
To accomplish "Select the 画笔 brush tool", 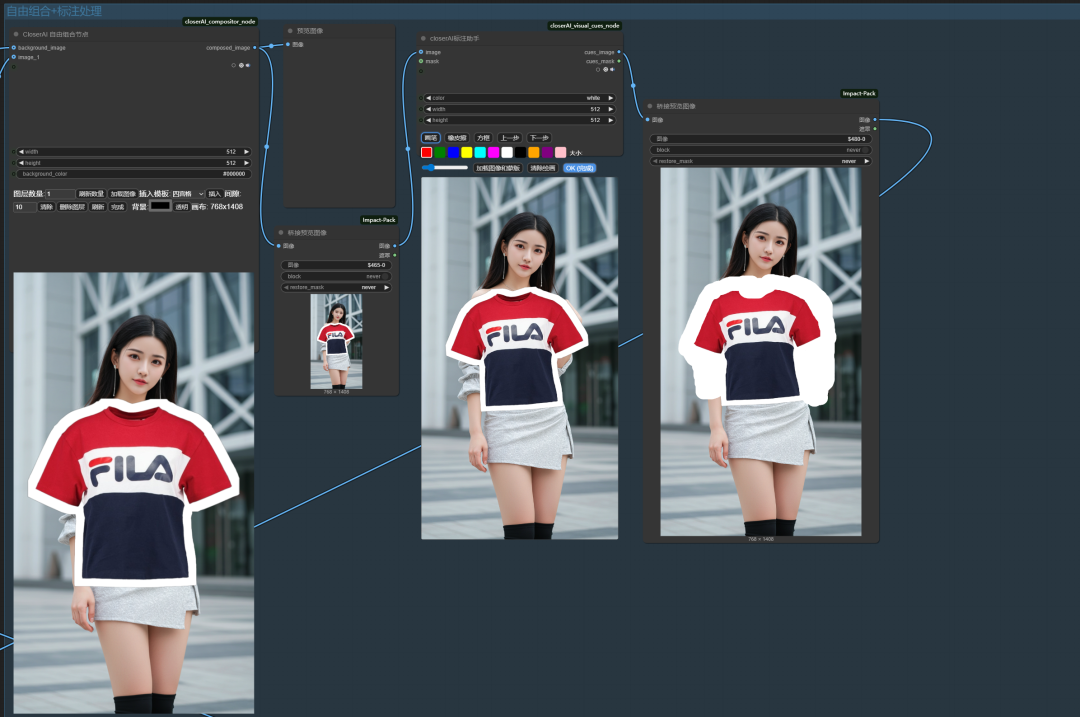I will [x=430, y=138].
